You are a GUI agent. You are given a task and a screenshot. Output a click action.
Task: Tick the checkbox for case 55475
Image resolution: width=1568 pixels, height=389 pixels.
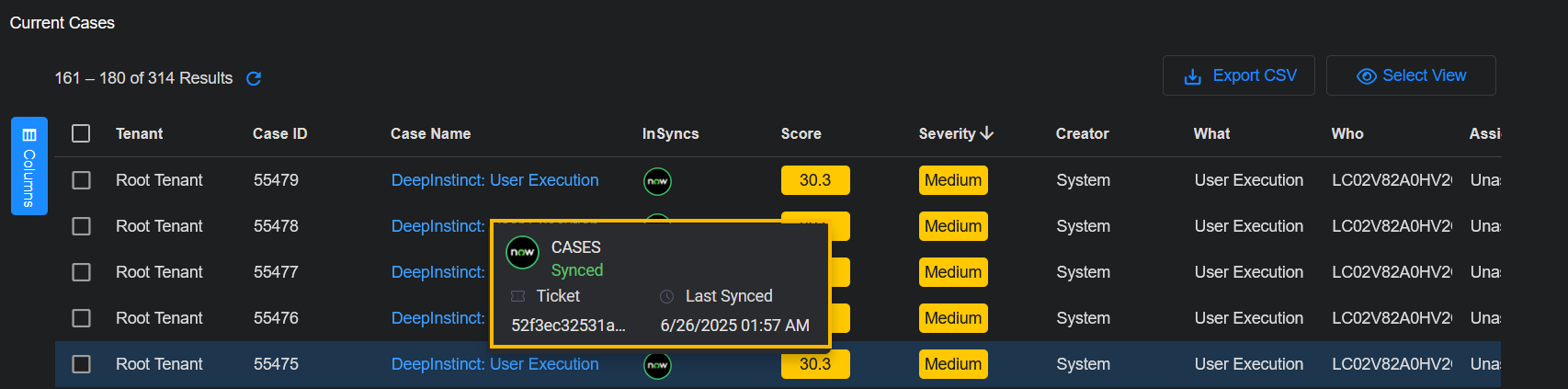point(81,364)
